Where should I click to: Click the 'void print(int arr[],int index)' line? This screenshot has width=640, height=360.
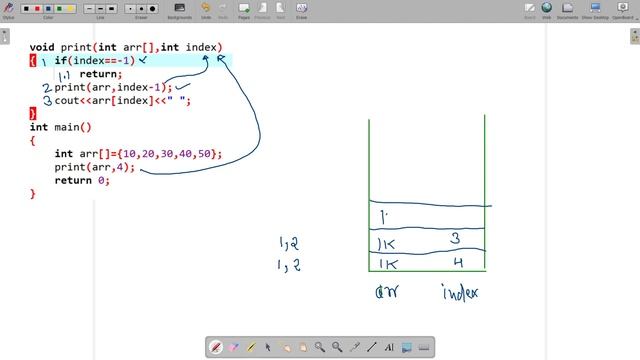click(126, 47)
